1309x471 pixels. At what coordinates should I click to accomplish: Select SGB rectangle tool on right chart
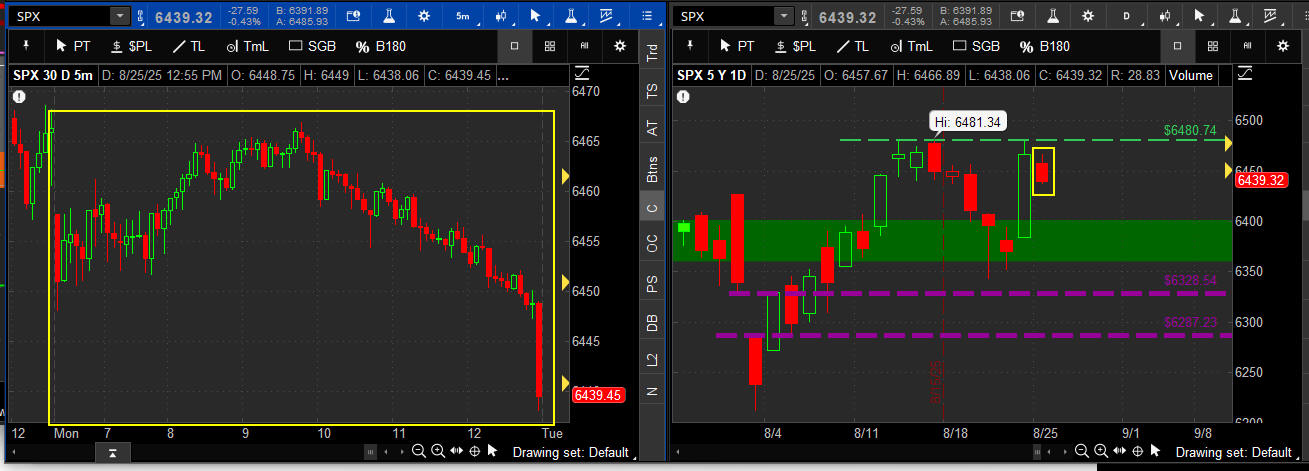pyautogui.click(x=977, y=46)
